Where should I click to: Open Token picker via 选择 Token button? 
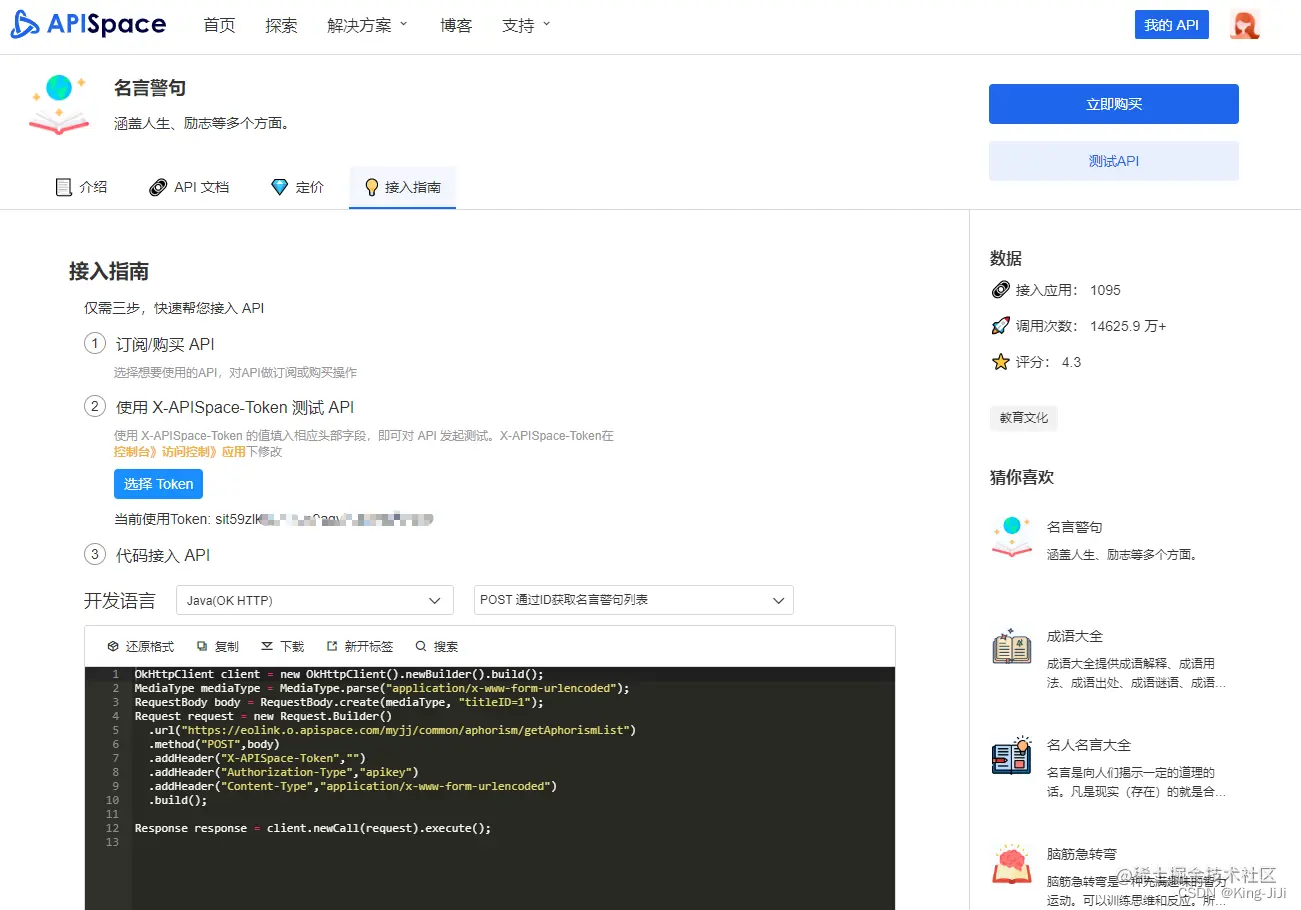[157, 483]
